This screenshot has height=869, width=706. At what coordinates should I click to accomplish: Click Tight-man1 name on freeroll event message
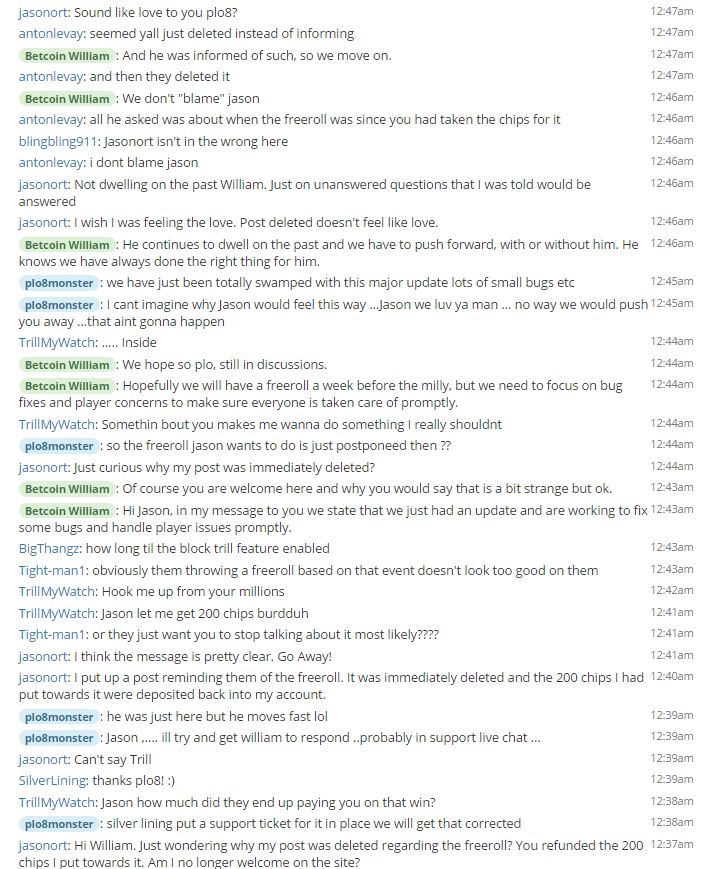coord(52,570)
